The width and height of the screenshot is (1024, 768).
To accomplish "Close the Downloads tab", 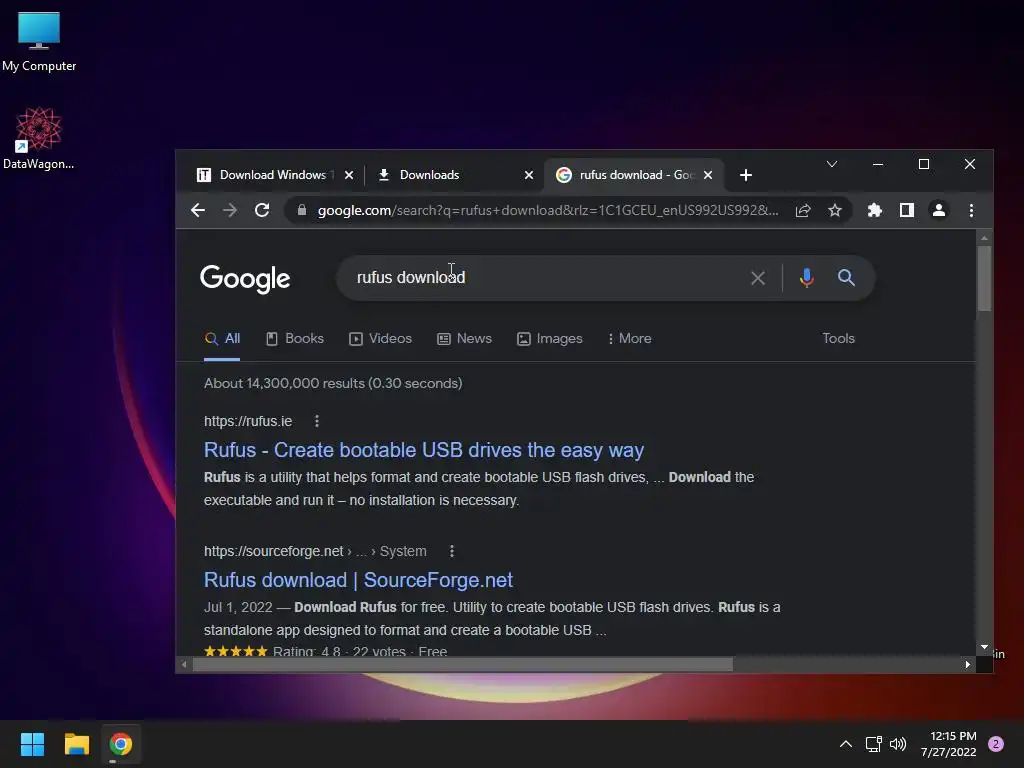I will [529, 175].
